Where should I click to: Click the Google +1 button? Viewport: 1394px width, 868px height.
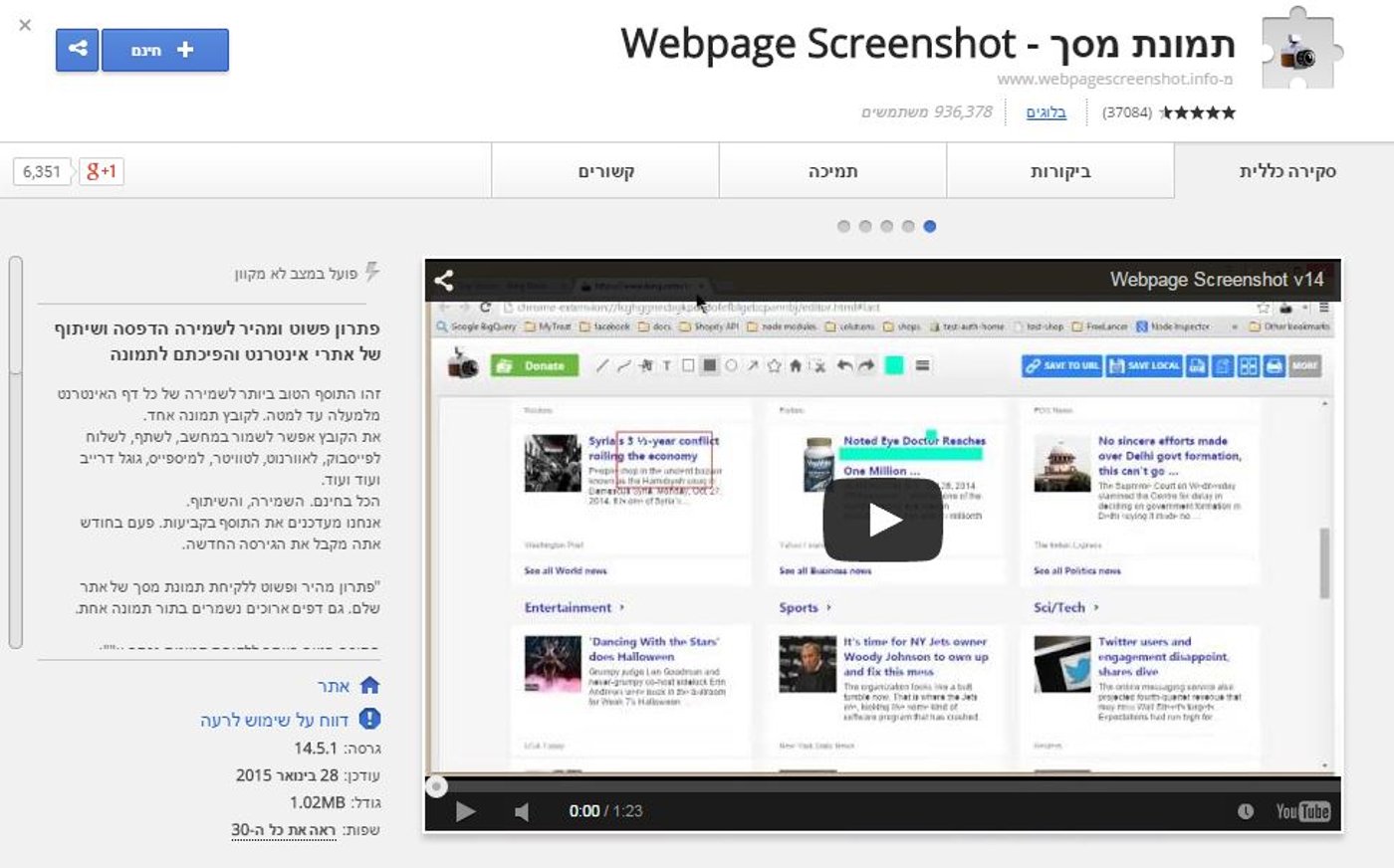102,171
